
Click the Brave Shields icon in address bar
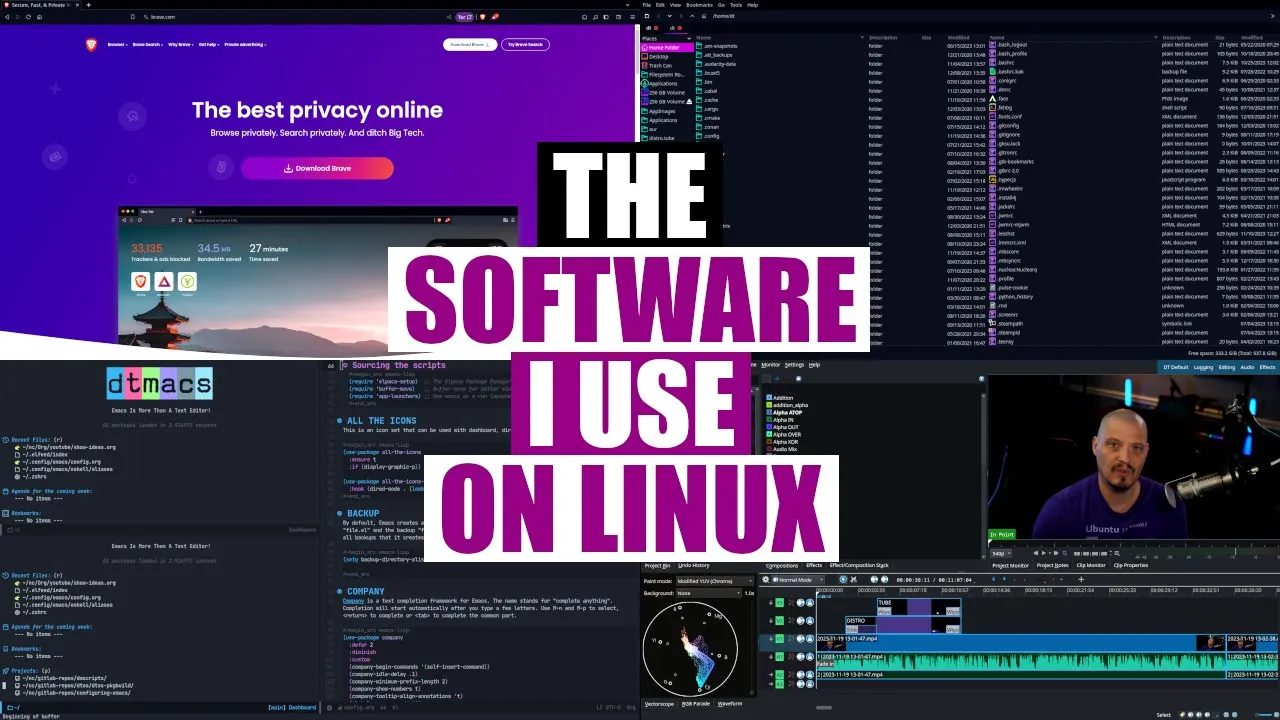click(483, 16)
